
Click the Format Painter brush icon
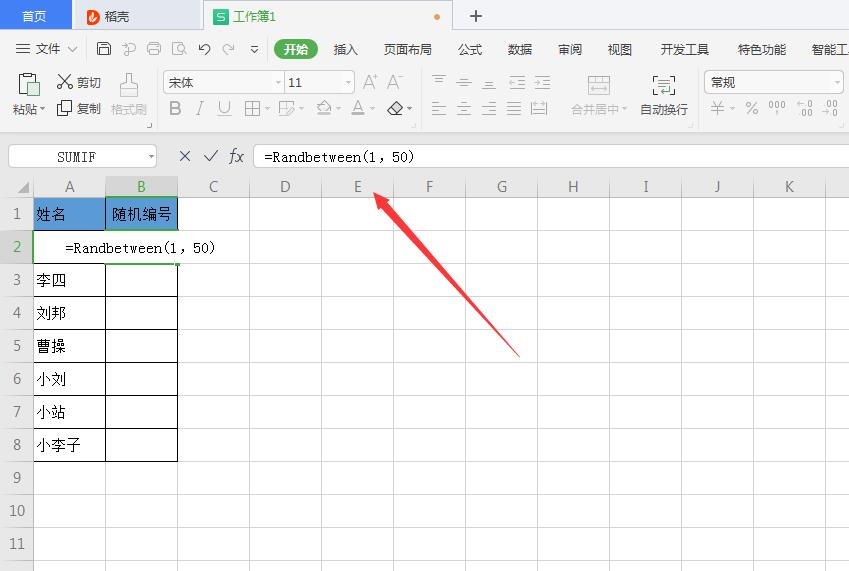[x=129, y=86]
